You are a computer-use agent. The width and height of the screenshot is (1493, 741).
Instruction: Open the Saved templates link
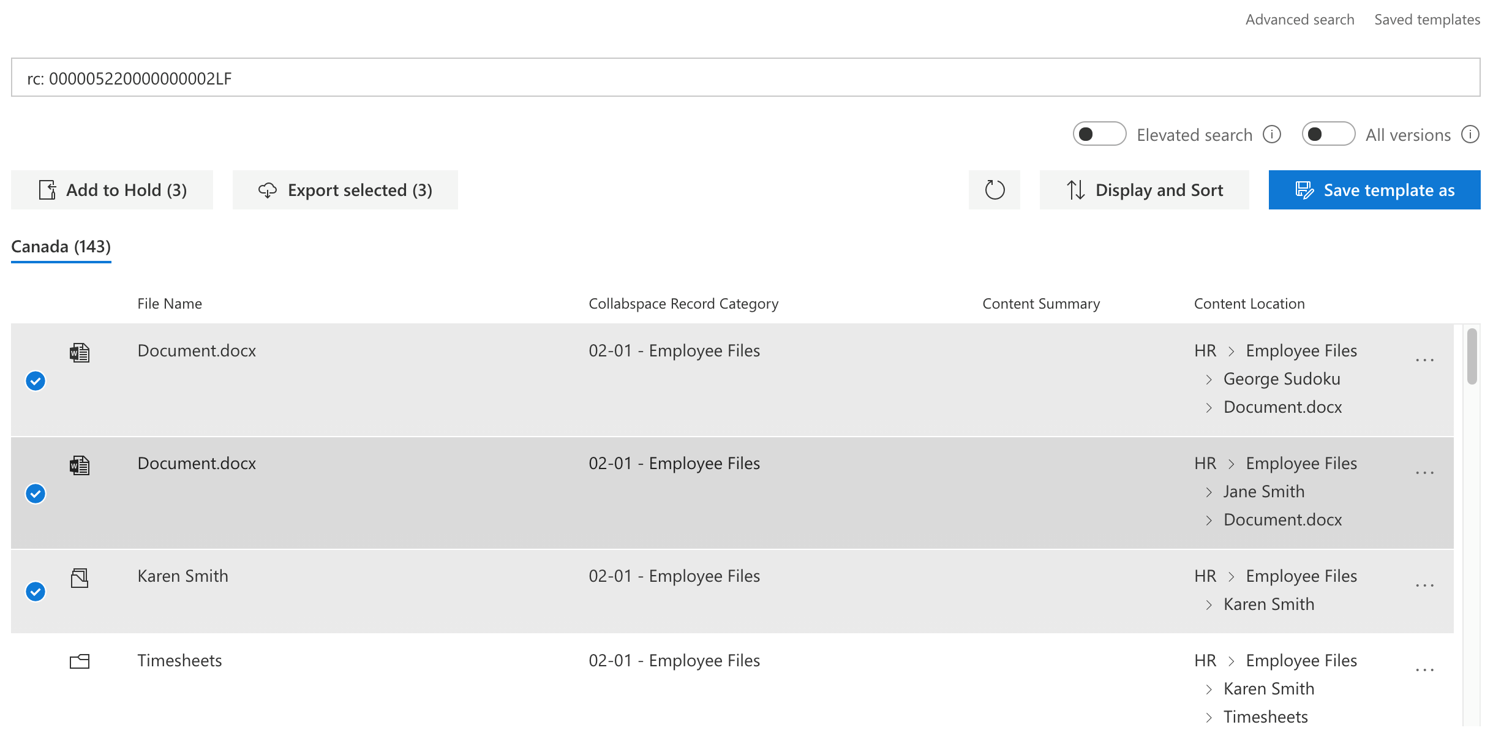point(1427,19)
